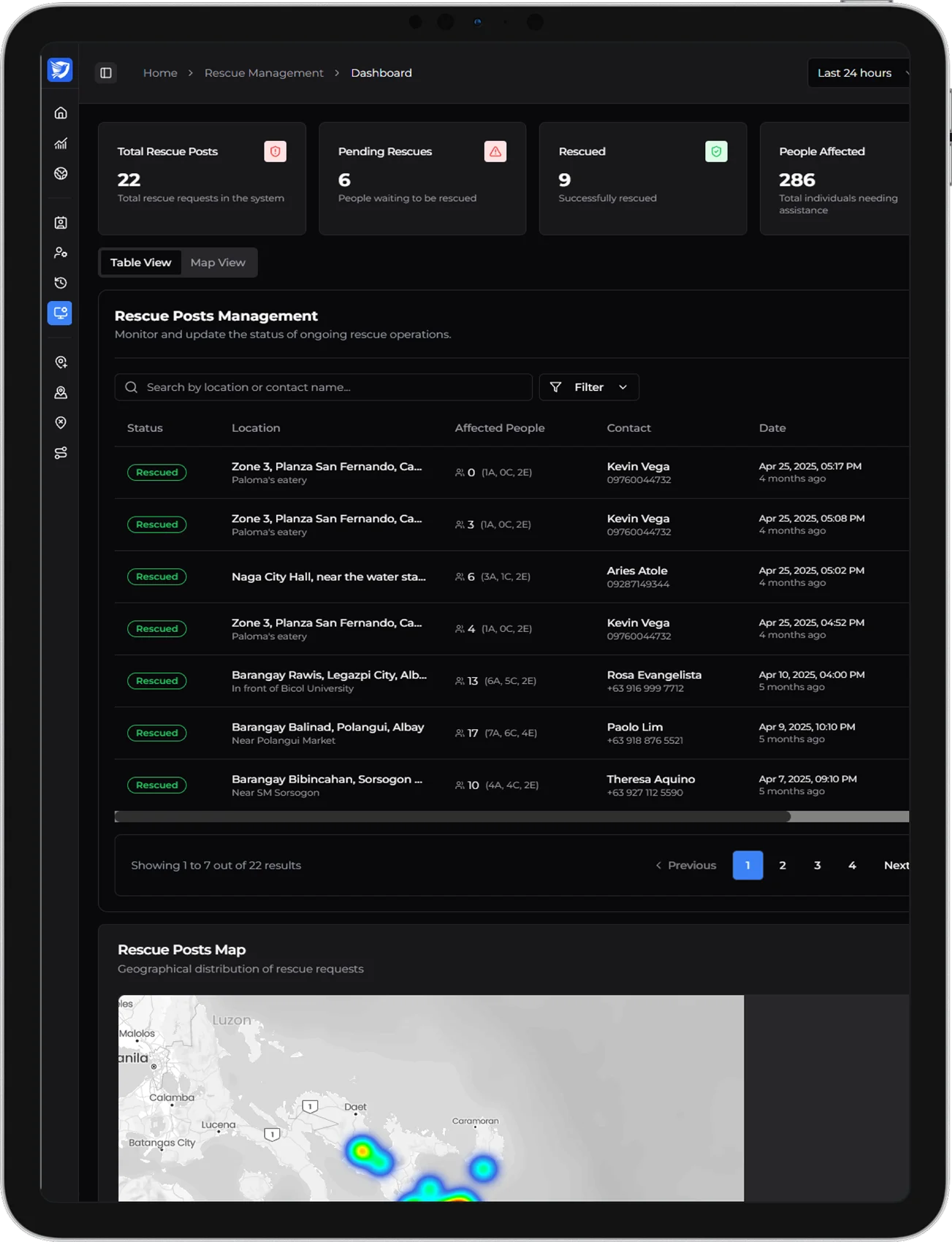Open the Last 24 hours dropdown
Image resolution: width=952 pixels, height=1242 pixels.
pos(859,73)
